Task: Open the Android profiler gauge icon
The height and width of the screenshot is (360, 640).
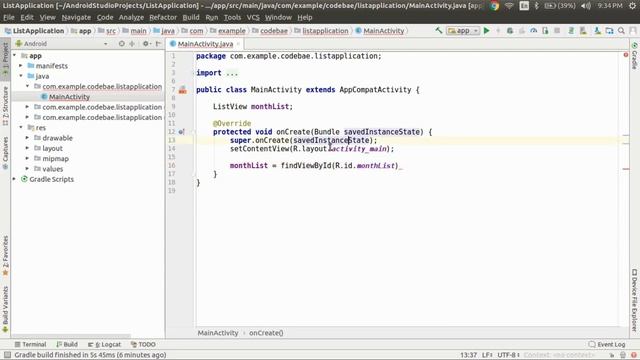Action: [533, 31]
